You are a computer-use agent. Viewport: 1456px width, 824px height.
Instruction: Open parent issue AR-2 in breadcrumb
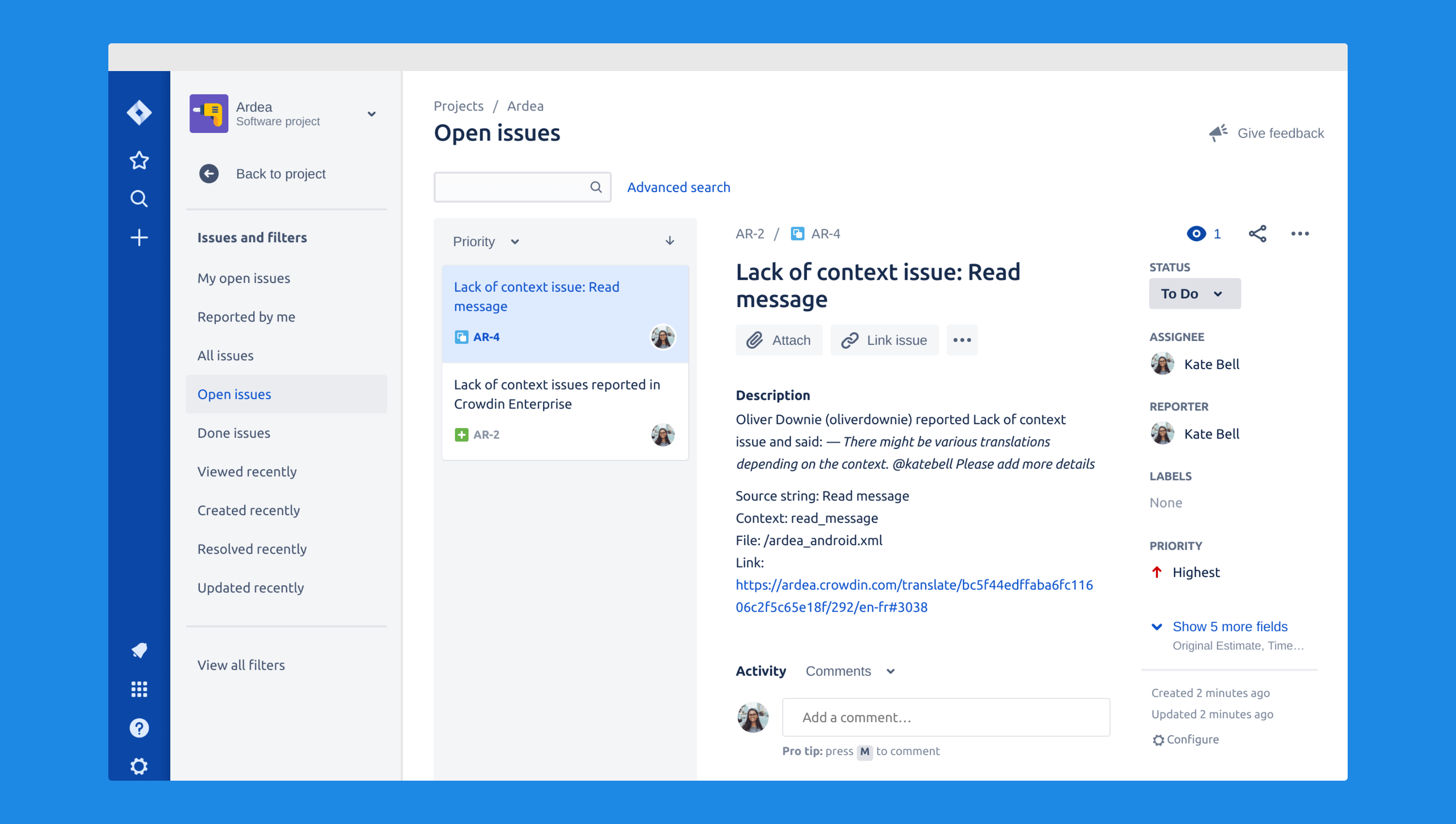(x=750, y=234)
